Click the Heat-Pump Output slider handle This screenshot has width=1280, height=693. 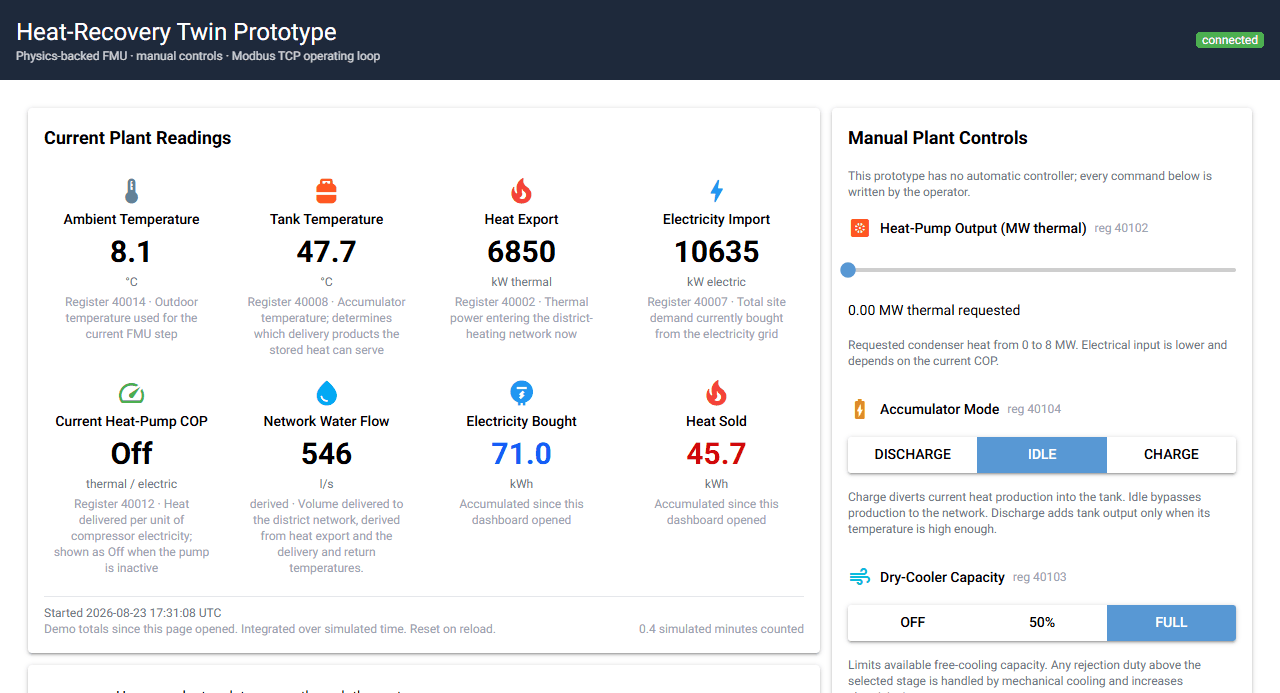click(x=848, y=270)
